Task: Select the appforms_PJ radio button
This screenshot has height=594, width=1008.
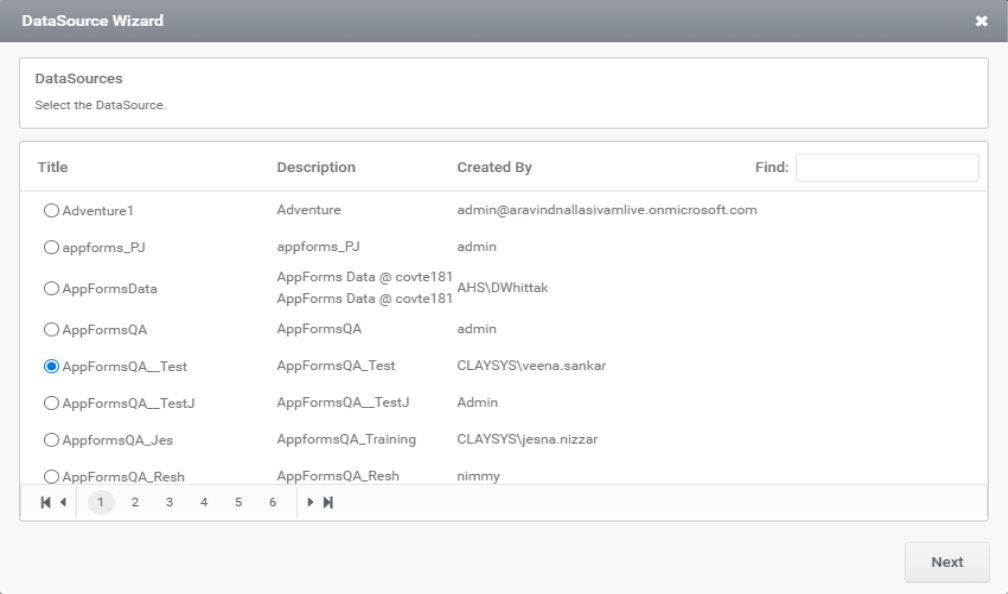Action: 51,247
